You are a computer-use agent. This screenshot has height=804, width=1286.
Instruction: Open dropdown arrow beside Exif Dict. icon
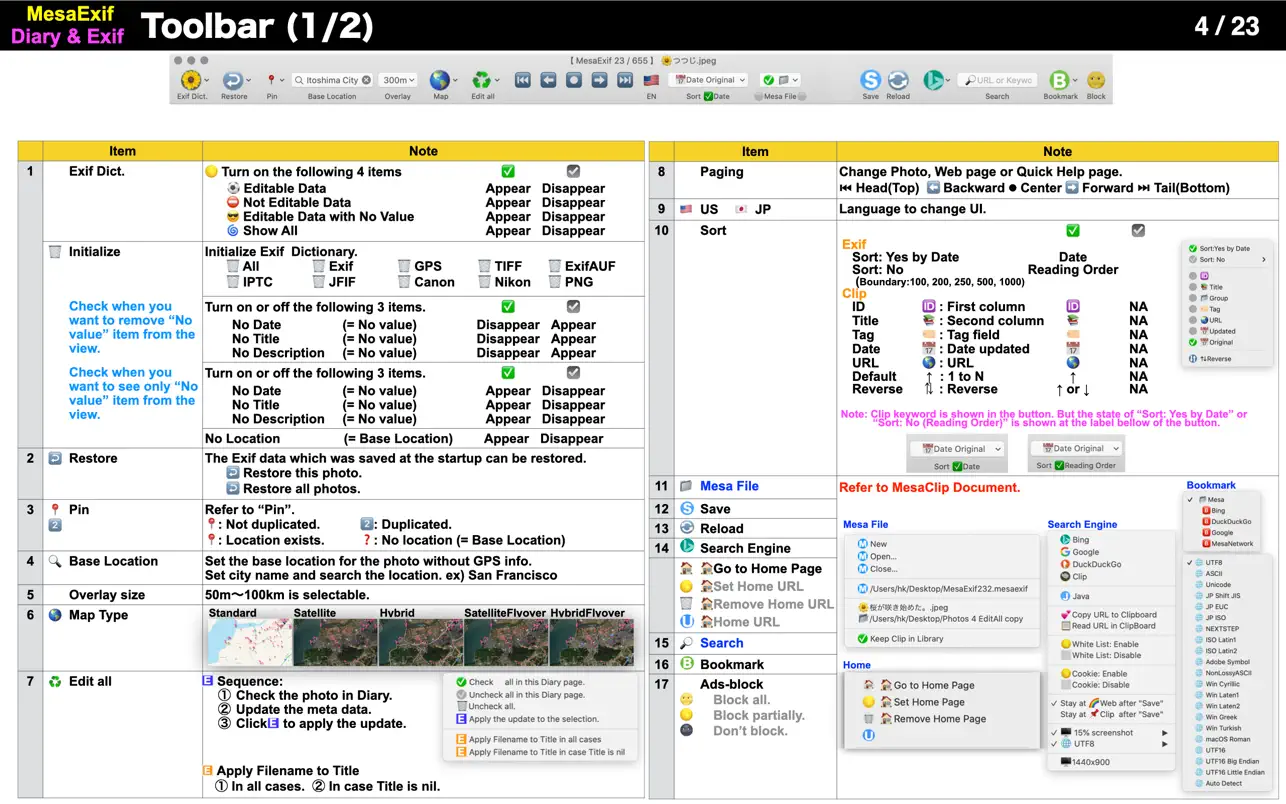(206, 80)
